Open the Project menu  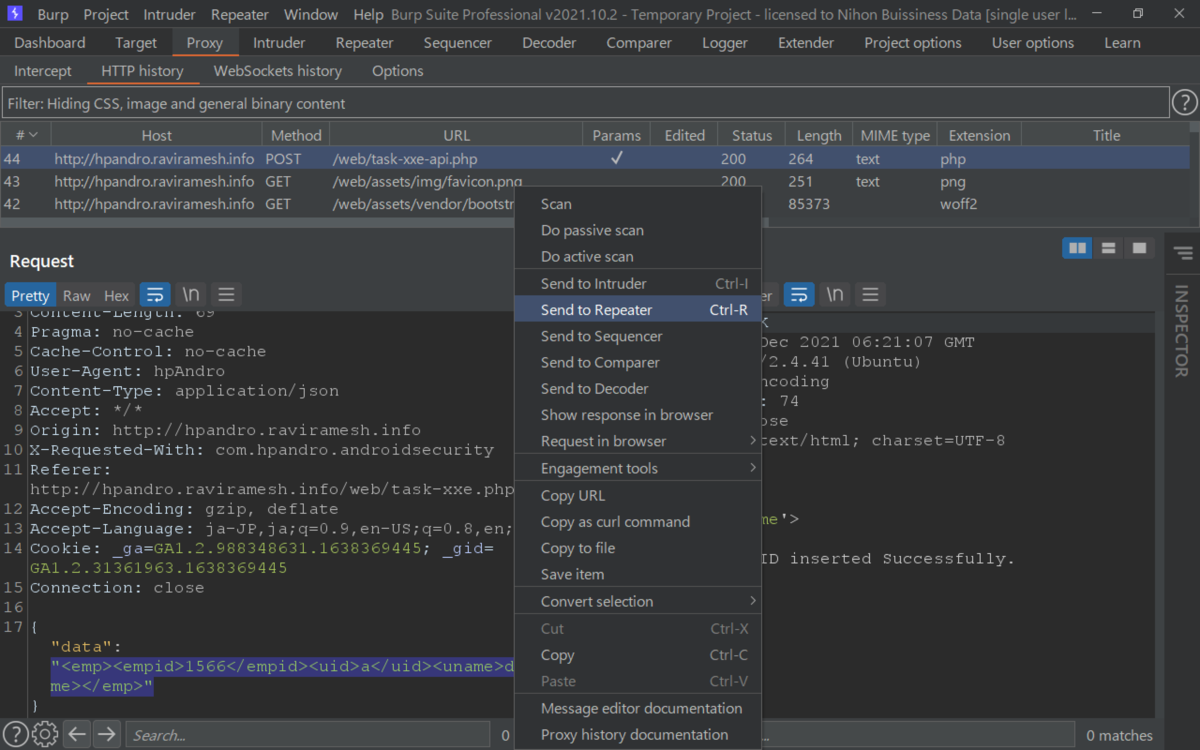tap(106, 15)
